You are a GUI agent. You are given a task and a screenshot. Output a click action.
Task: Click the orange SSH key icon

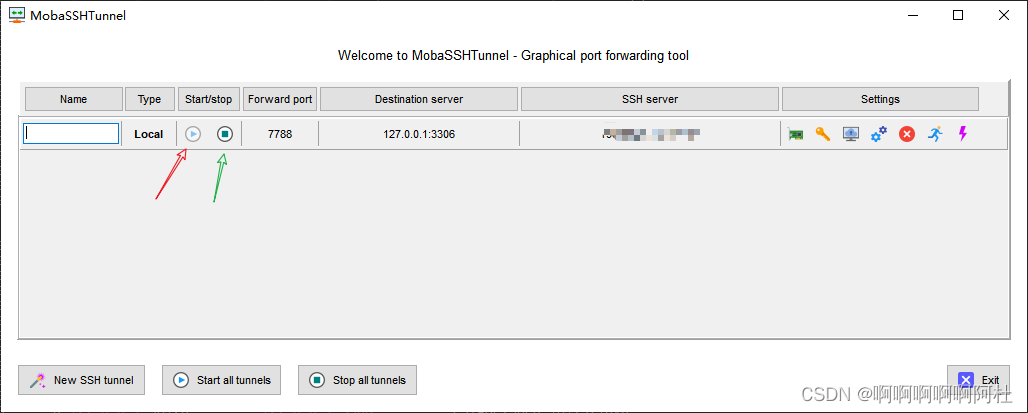coord(823,134)
